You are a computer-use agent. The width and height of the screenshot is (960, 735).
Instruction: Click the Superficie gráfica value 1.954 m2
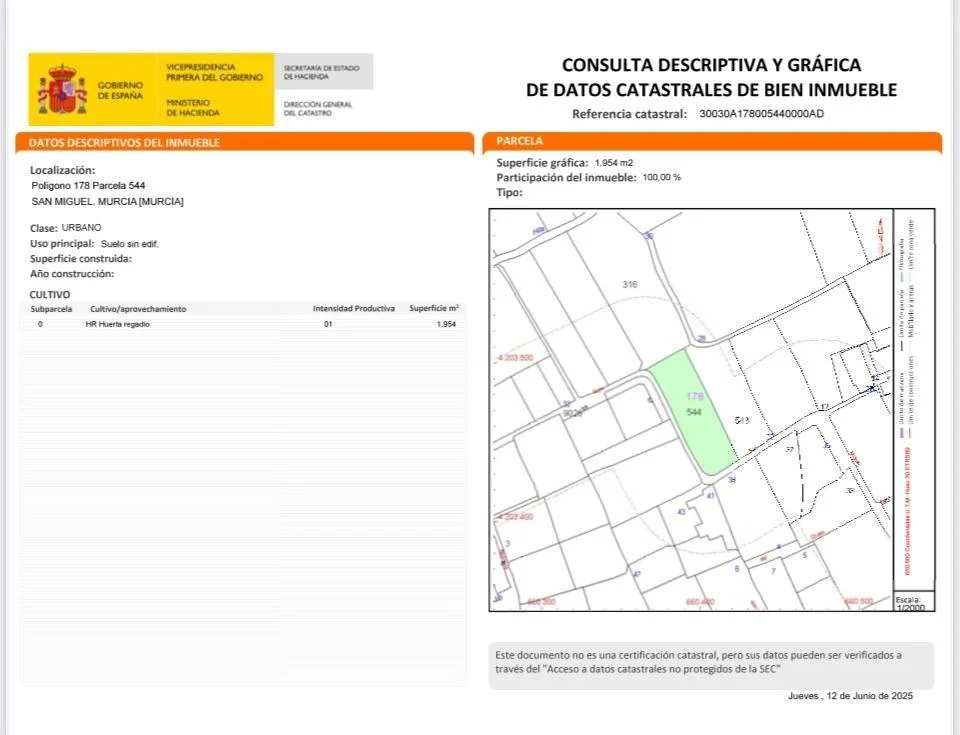click(x=613, y=163)
